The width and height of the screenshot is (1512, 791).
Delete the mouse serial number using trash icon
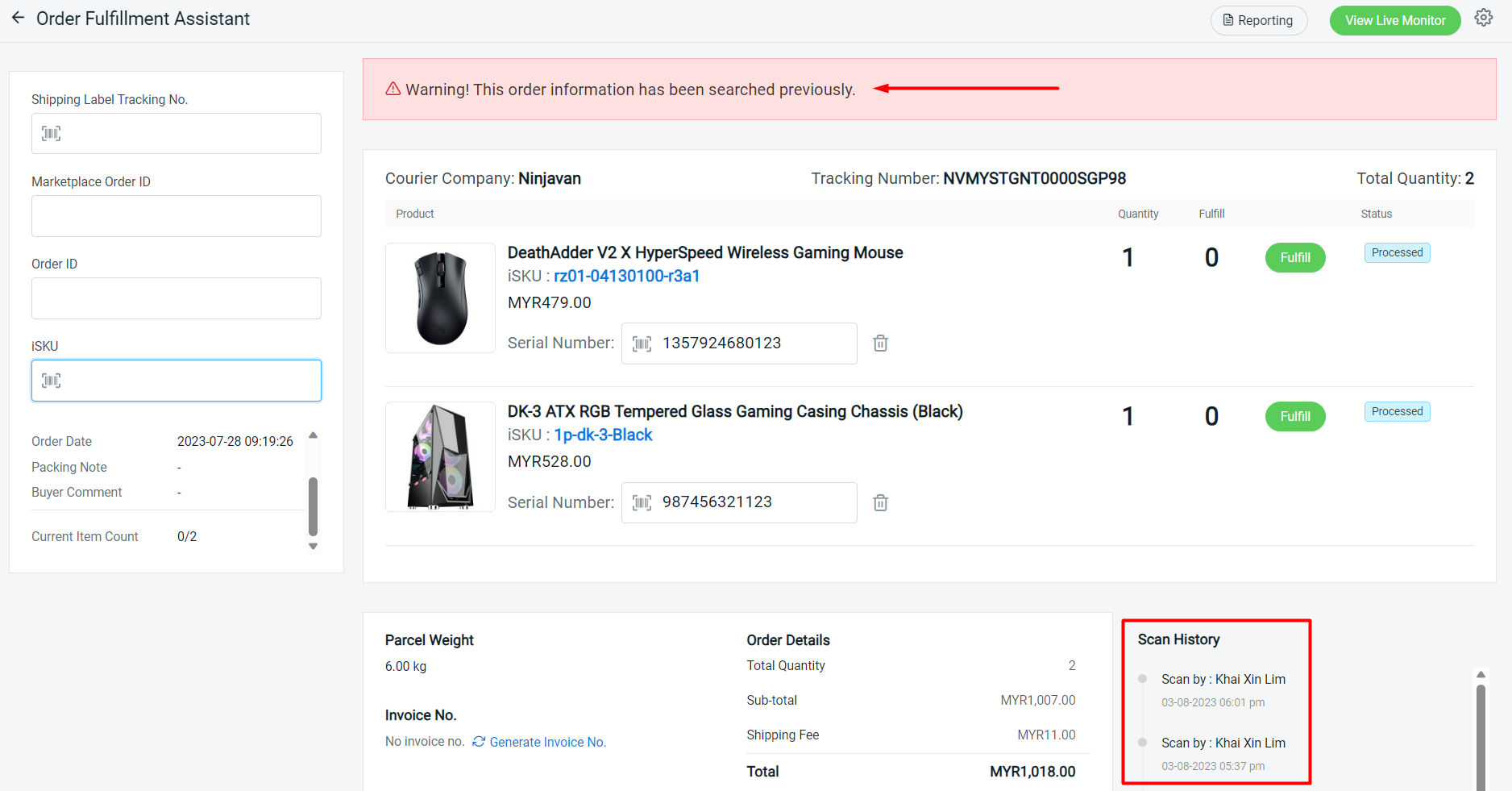pos(880,343)
